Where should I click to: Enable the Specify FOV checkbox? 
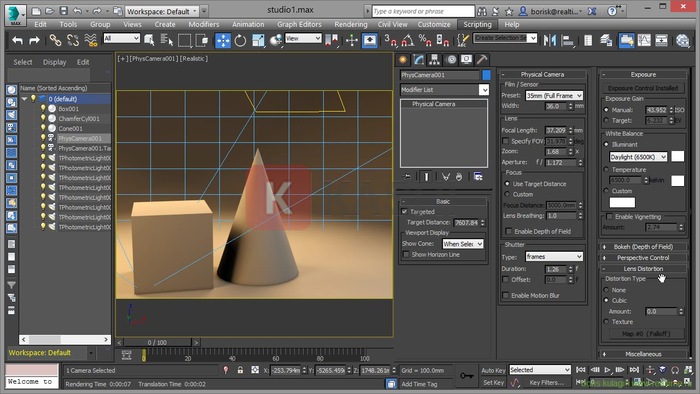[x=505, y=141]
